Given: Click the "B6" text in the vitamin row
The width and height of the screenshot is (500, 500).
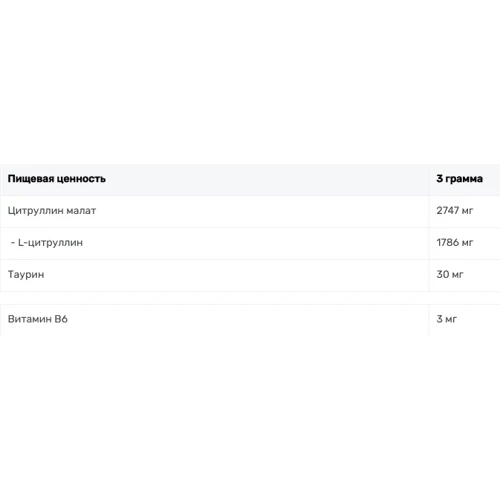Looking at the screenshot, I should (61, 319).
